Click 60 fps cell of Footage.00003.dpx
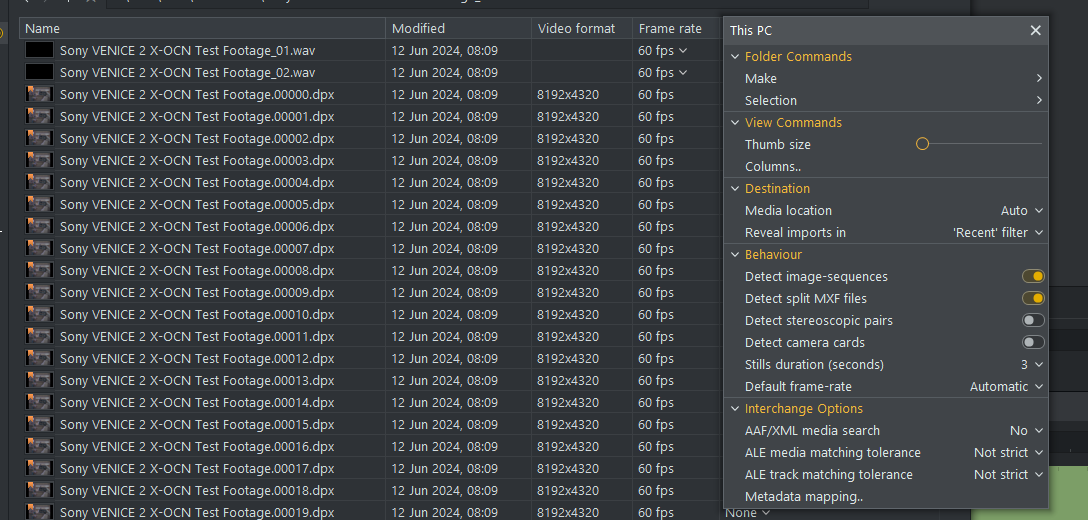Screen dimensions: 1088x520 [656, 160]
